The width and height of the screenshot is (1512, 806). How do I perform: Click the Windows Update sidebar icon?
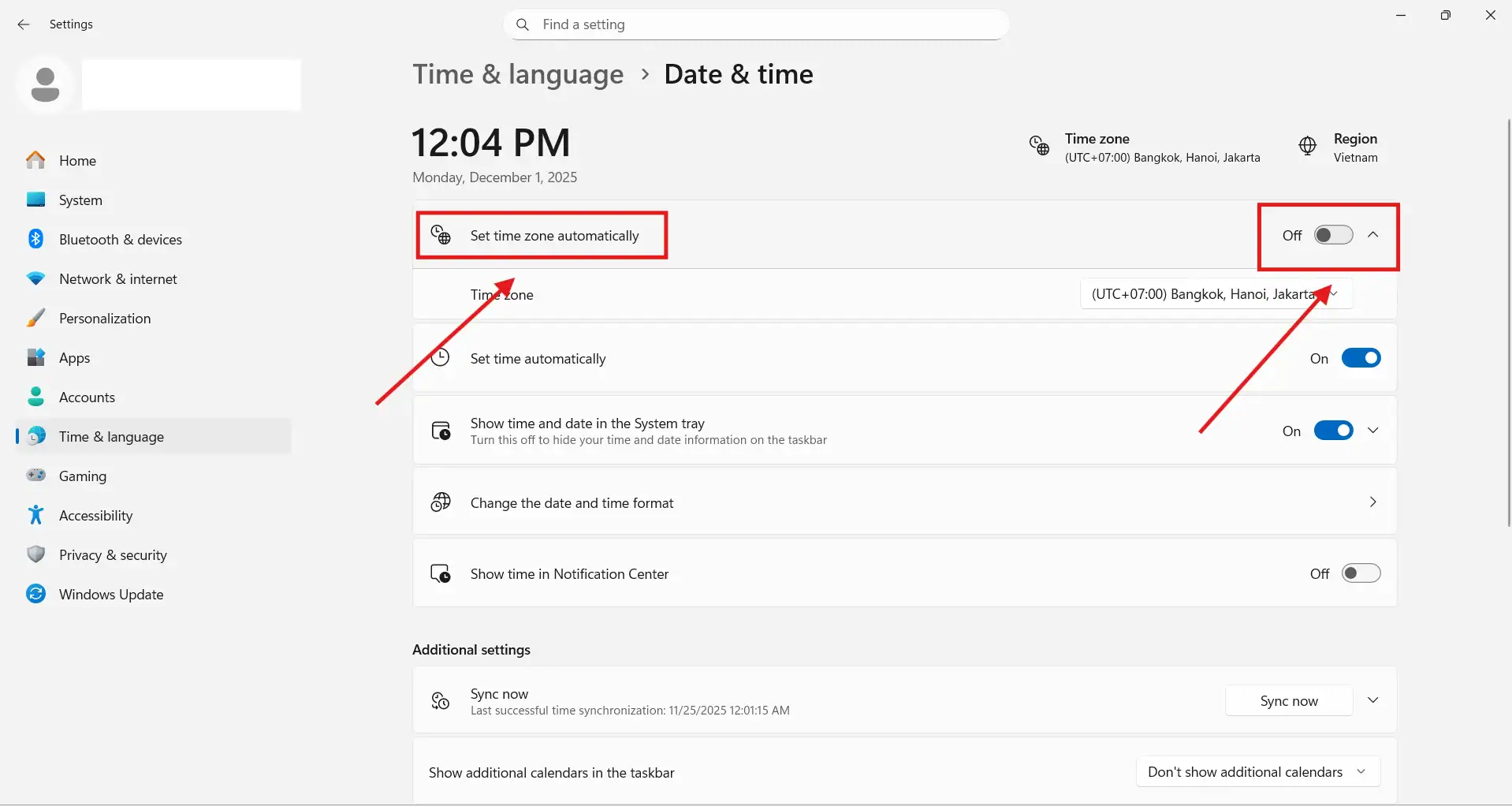(36, 594)
